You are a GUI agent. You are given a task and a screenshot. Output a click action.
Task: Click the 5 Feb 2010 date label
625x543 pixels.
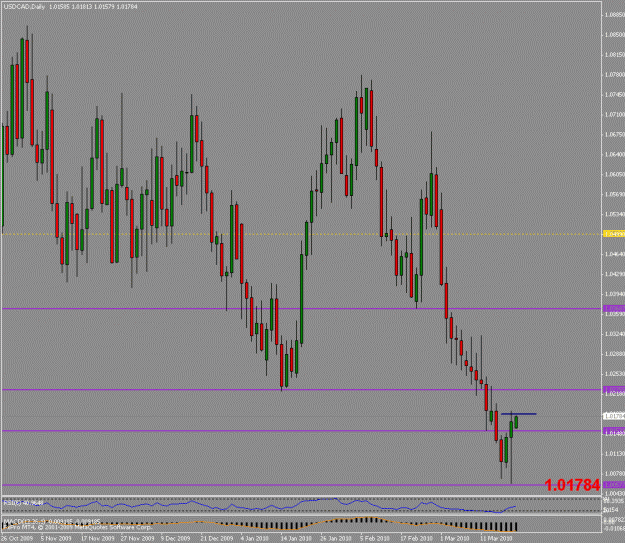click(374, 538)
